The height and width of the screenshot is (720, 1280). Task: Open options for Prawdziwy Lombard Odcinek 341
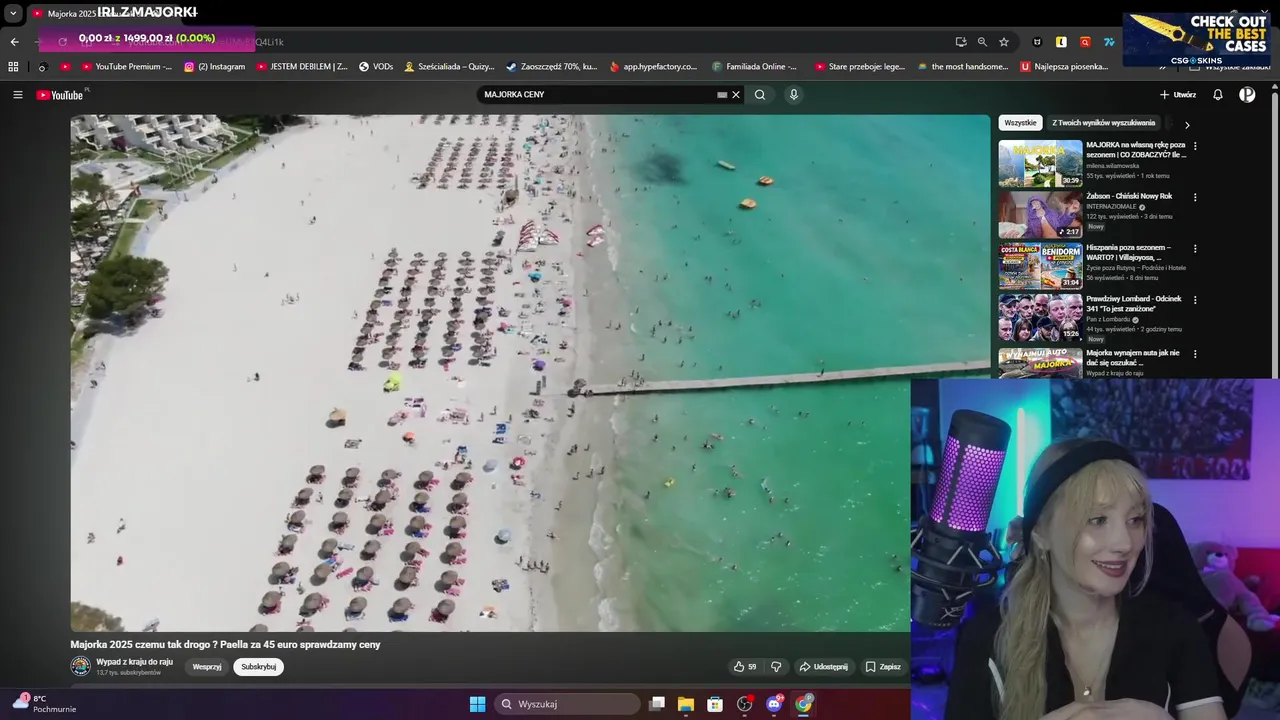click(1195, 300)
